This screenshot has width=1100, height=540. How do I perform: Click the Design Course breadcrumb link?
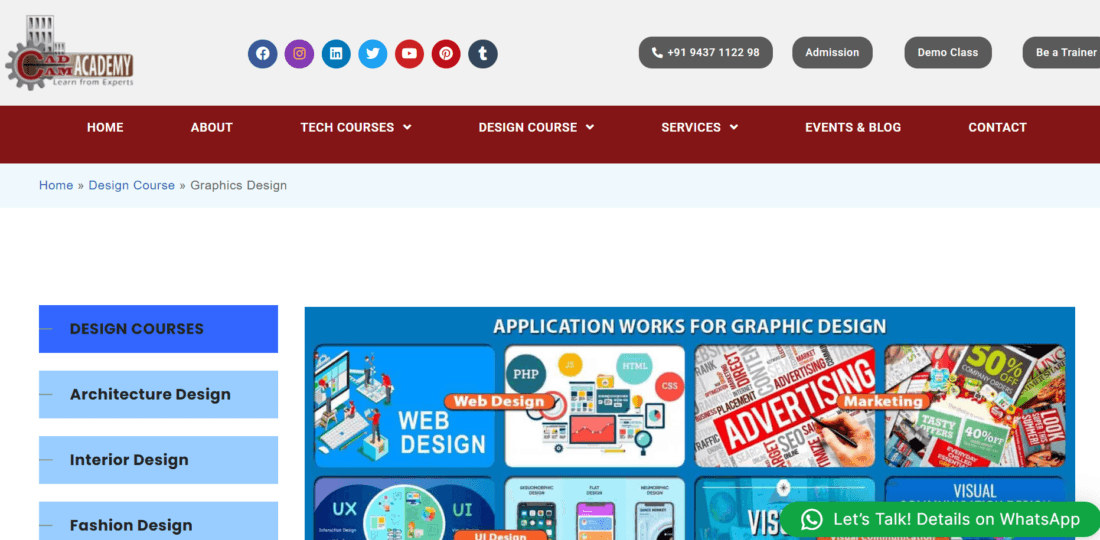point(131,185)
